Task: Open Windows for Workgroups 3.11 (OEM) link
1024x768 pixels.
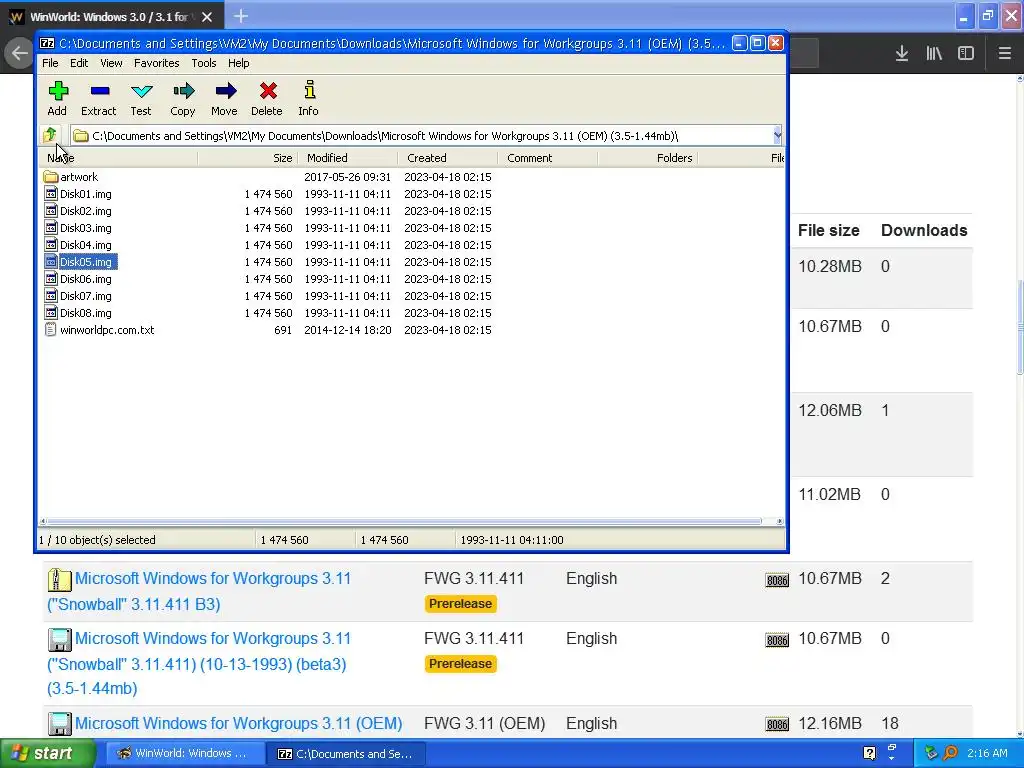Action: 238,724
